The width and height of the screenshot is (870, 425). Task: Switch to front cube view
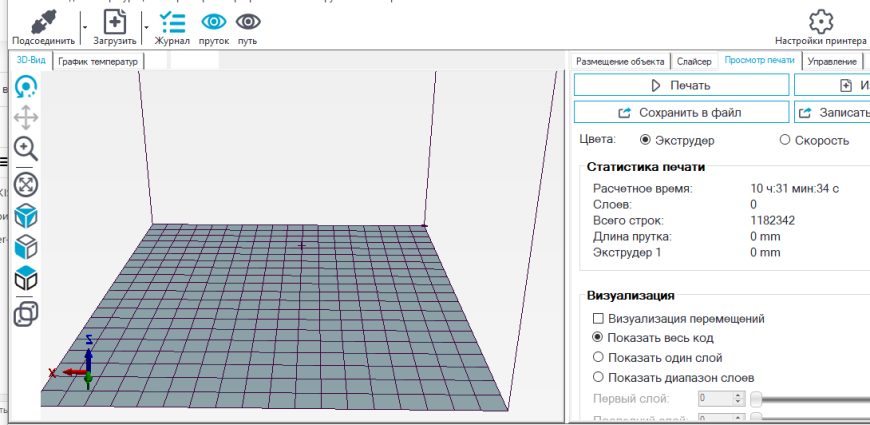26,247
